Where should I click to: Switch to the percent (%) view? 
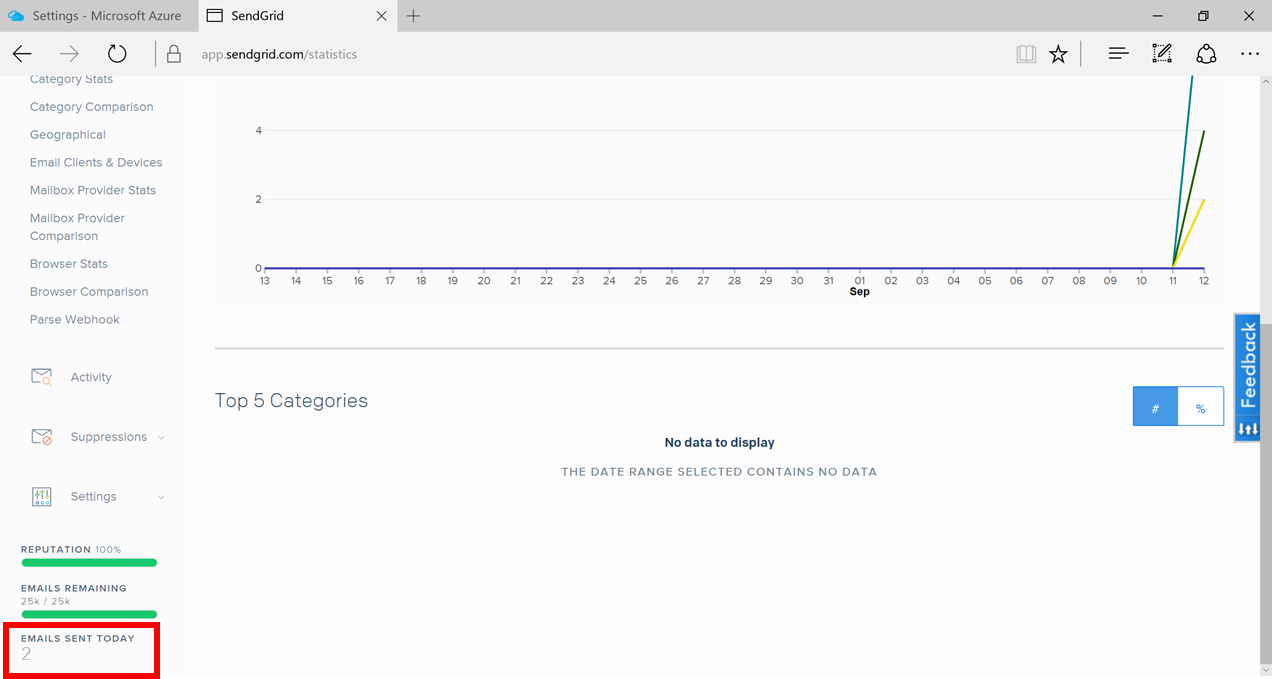coord(1201,407)
